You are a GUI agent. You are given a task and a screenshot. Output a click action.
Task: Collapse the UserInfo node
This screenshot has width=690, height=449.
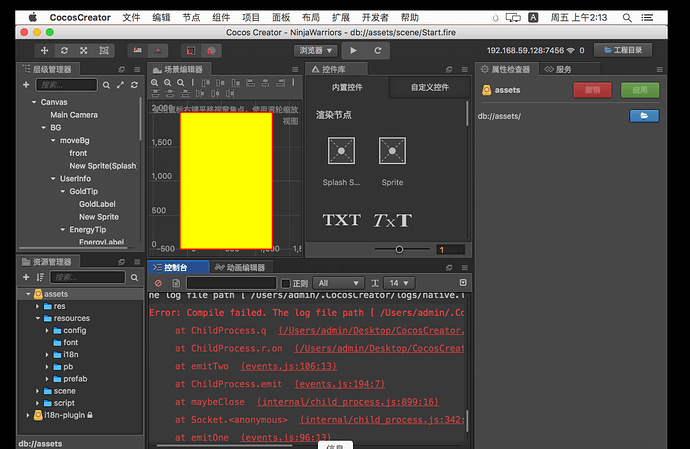click(x=53, y=179)
